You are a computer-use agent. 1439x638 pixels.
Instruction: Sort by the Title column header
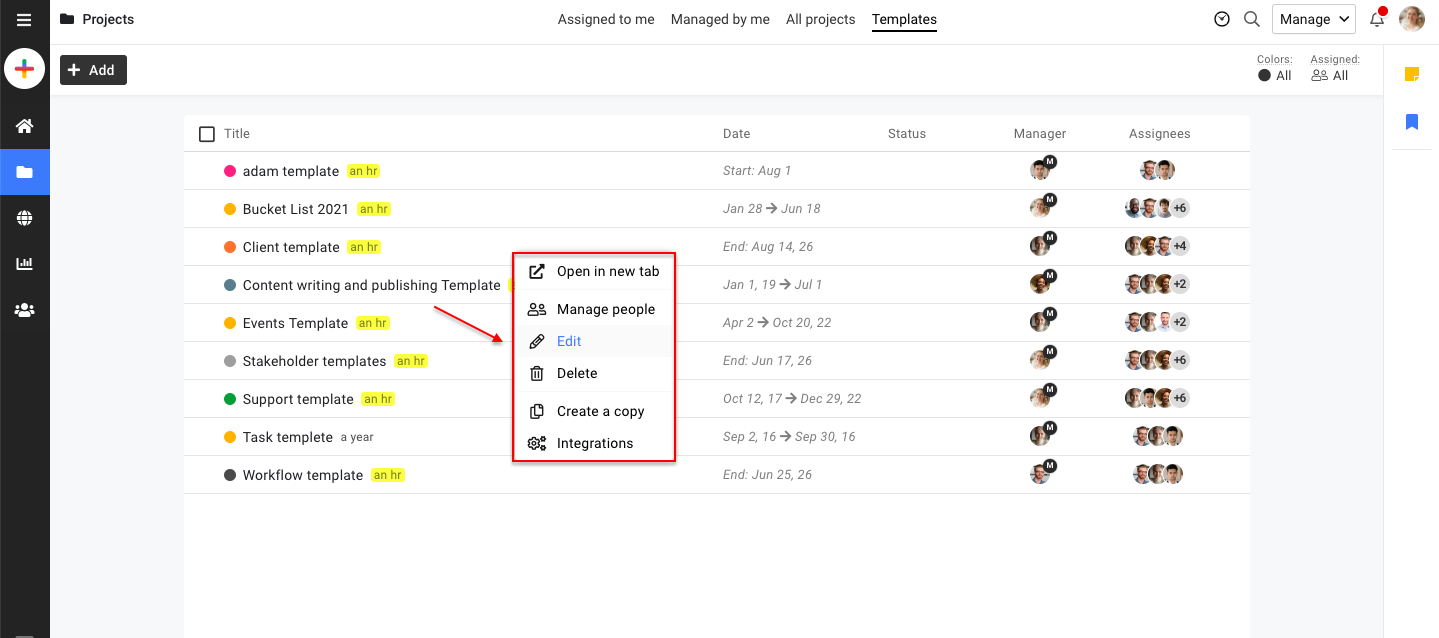pyautogui.click(x=237, y=134)
